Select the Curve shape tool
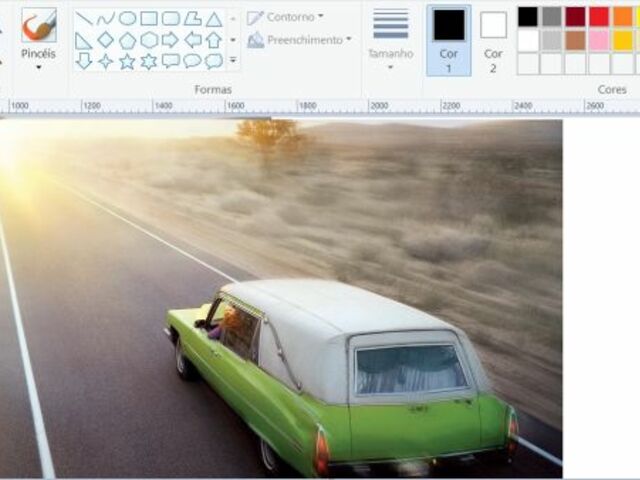Viewport: 640px width, 480px height. click(x=105, y=18)
